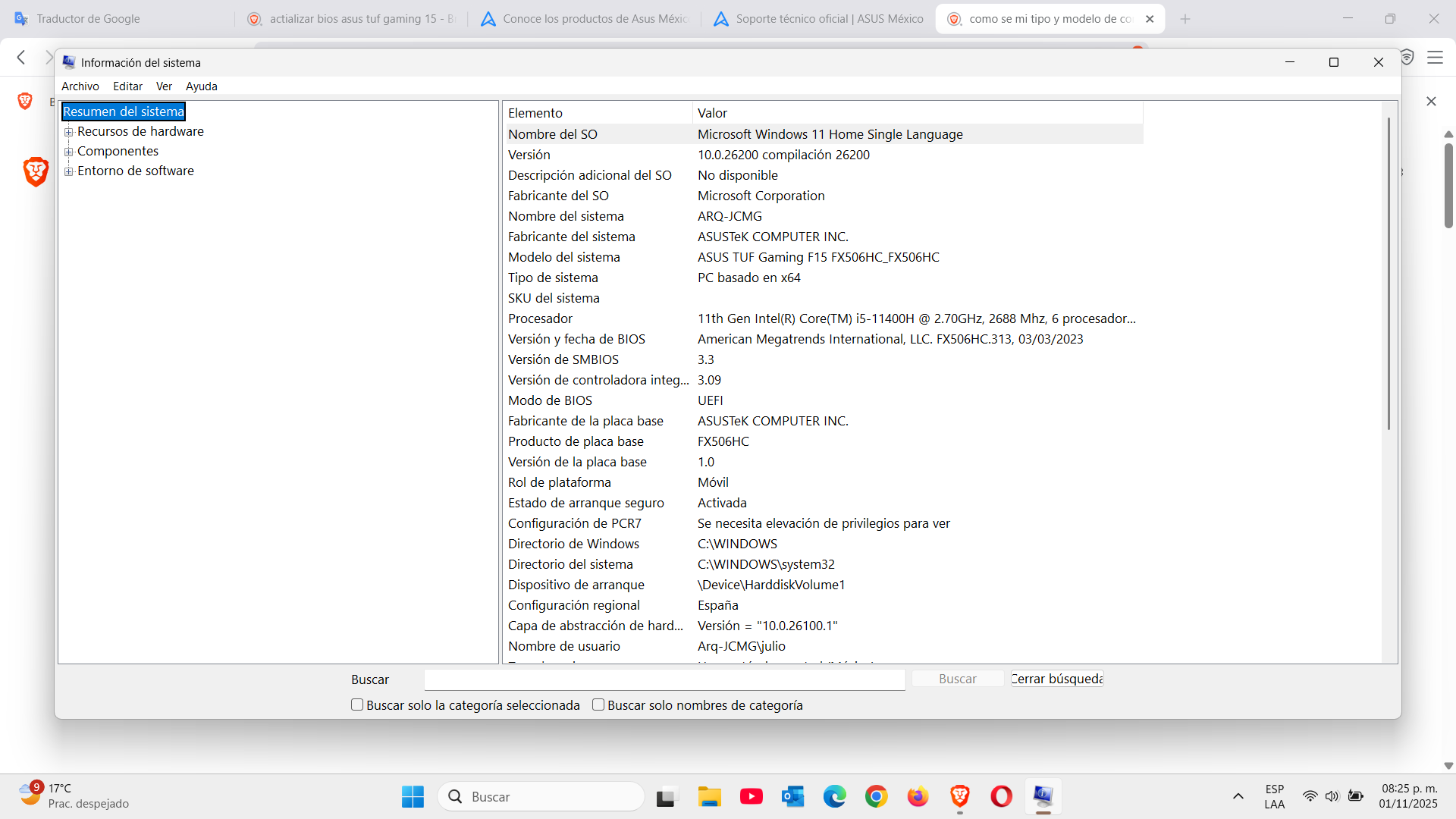1456x819 pixels.
Task: Open Firefox from the taskbar
Action: (918, 796)
